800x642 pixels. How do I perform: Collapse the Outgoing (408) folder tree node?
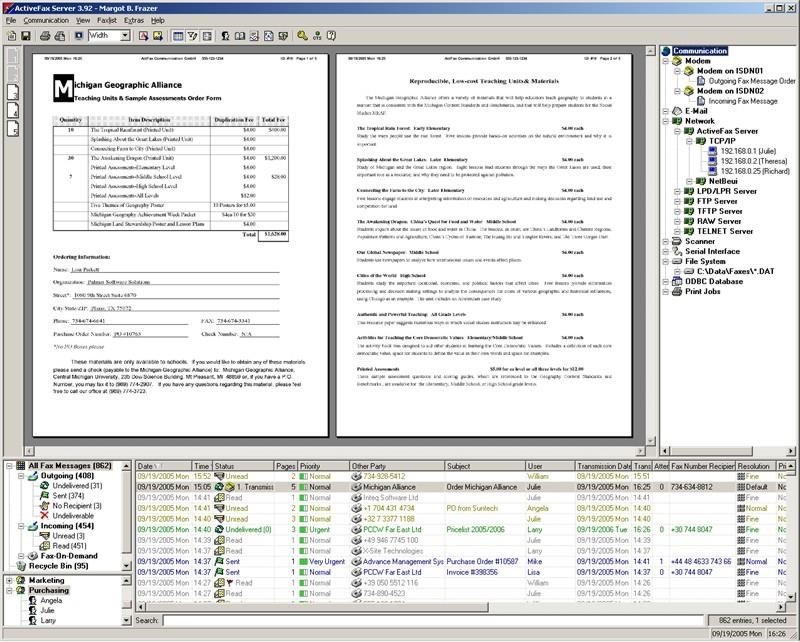[21, 476]
